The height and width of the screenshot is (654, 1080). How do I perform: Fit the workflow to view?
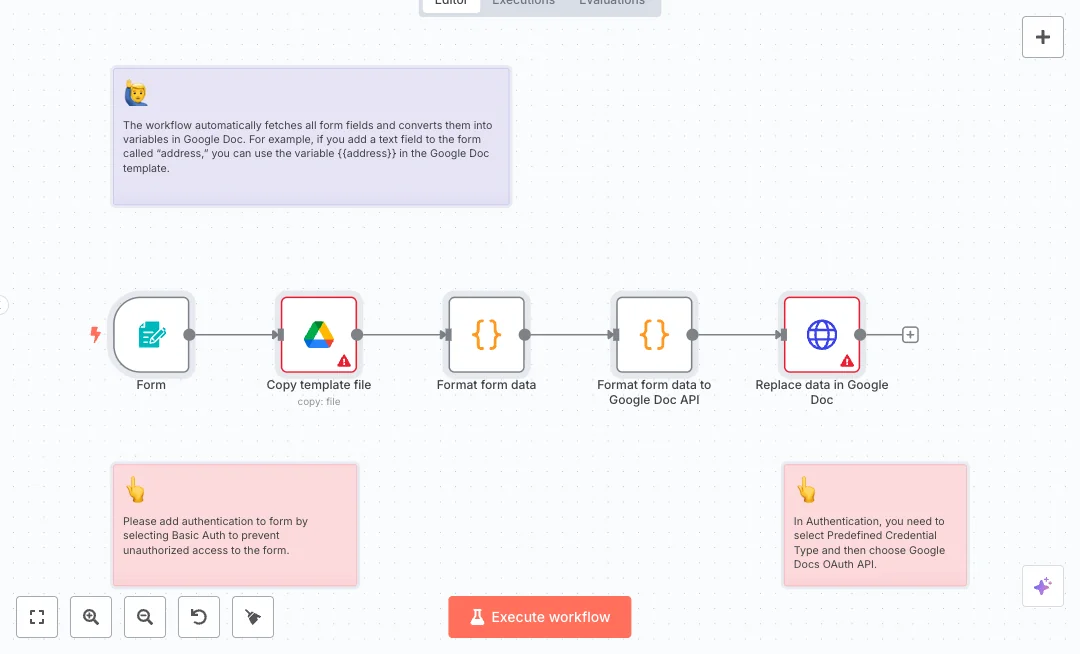[x=37, y=617]
